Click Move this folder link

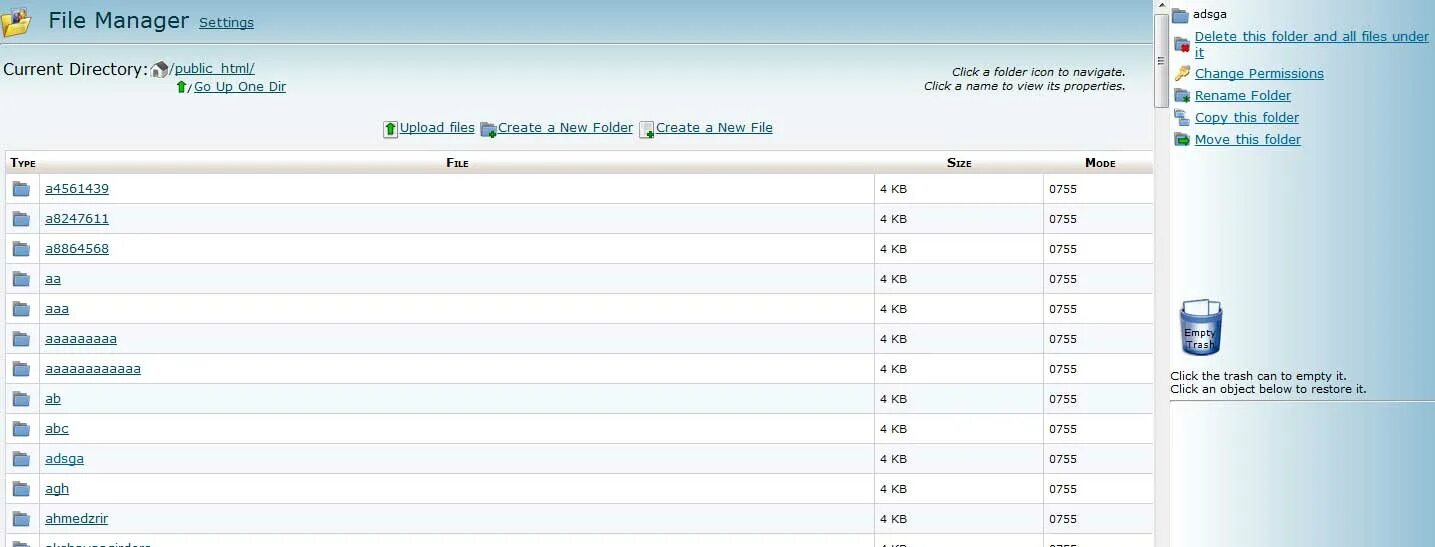(x=1248, y=140)
